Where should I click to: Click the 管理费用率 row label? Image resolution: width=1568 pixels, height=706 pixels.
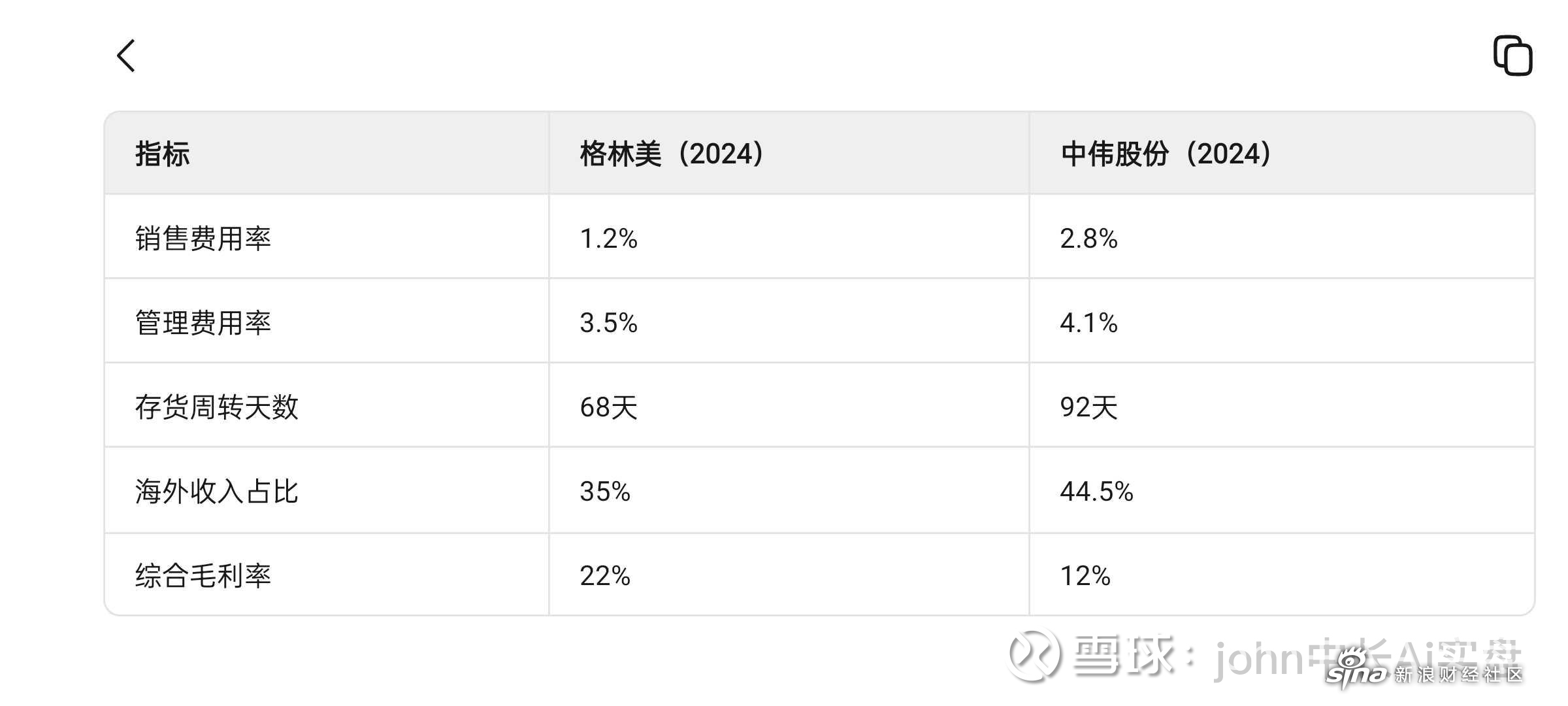[x=203, y=322]
